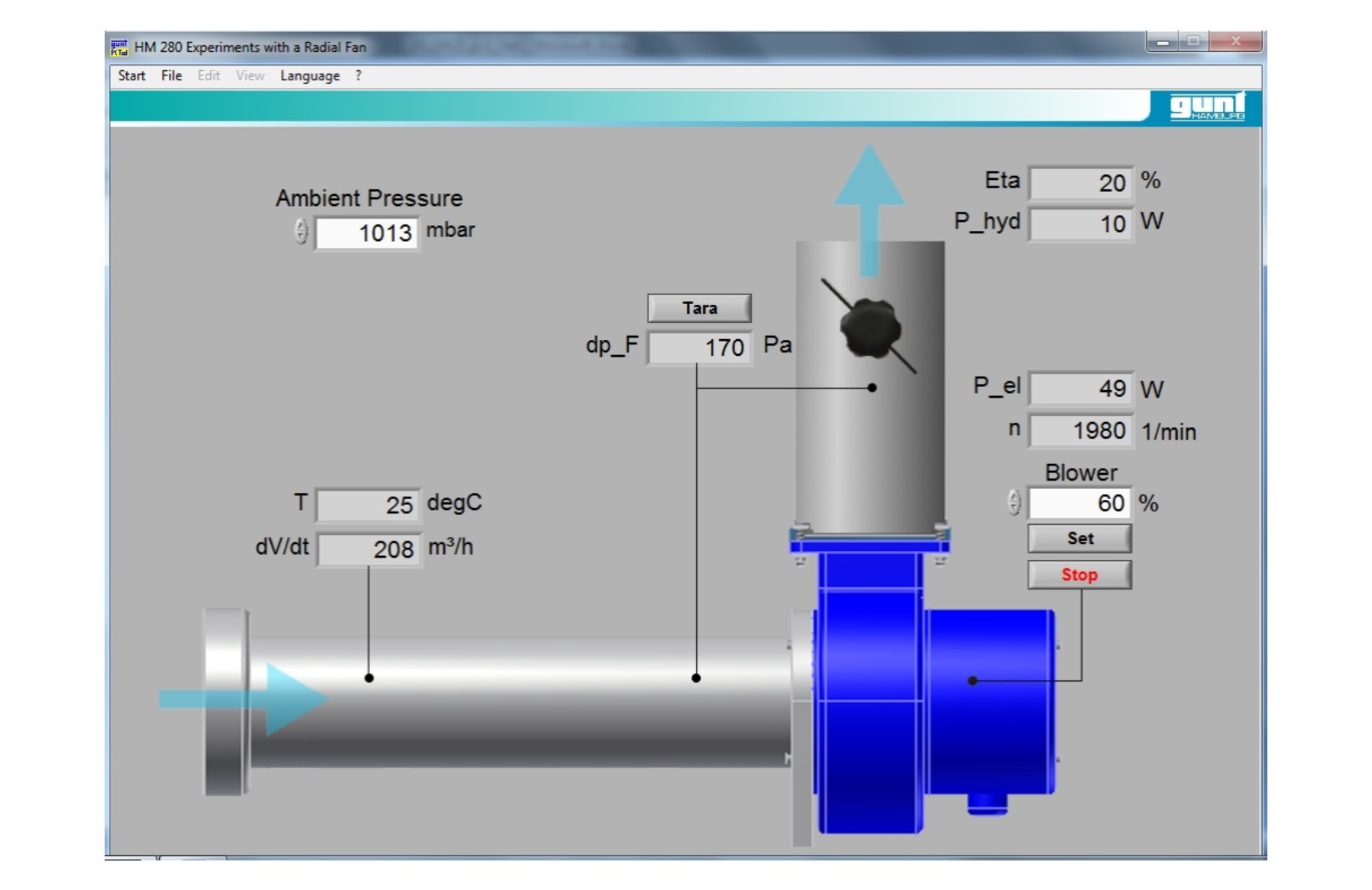This screenshot has width=1372, height=890.
Task: Click the 1/min unit label
Action: pos(1169,432)
